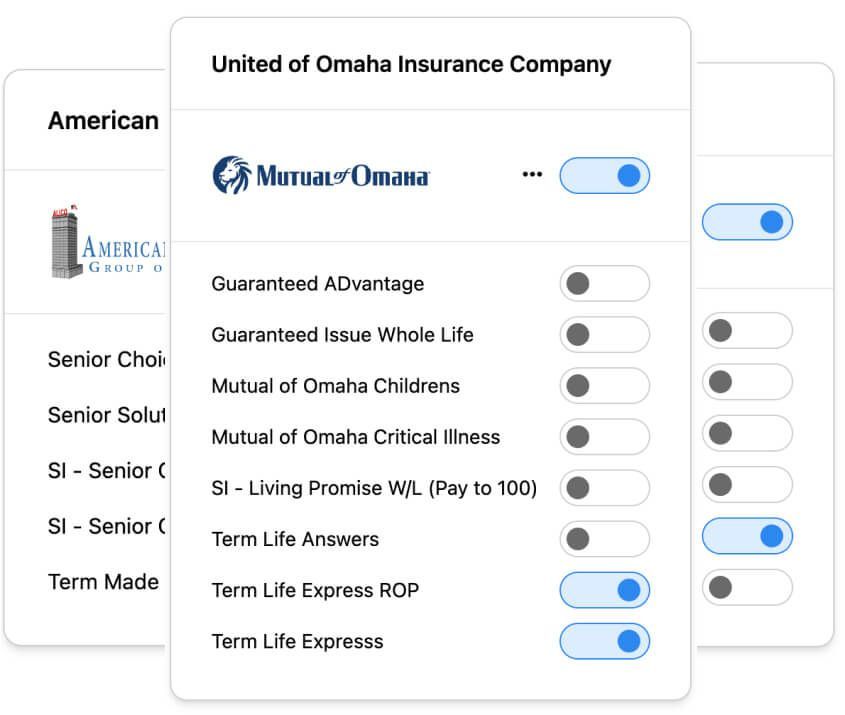This screenshot has width=845, height=715.
Task: Enable SI - Living Promise W/L toggle
Action: (605, 488)
